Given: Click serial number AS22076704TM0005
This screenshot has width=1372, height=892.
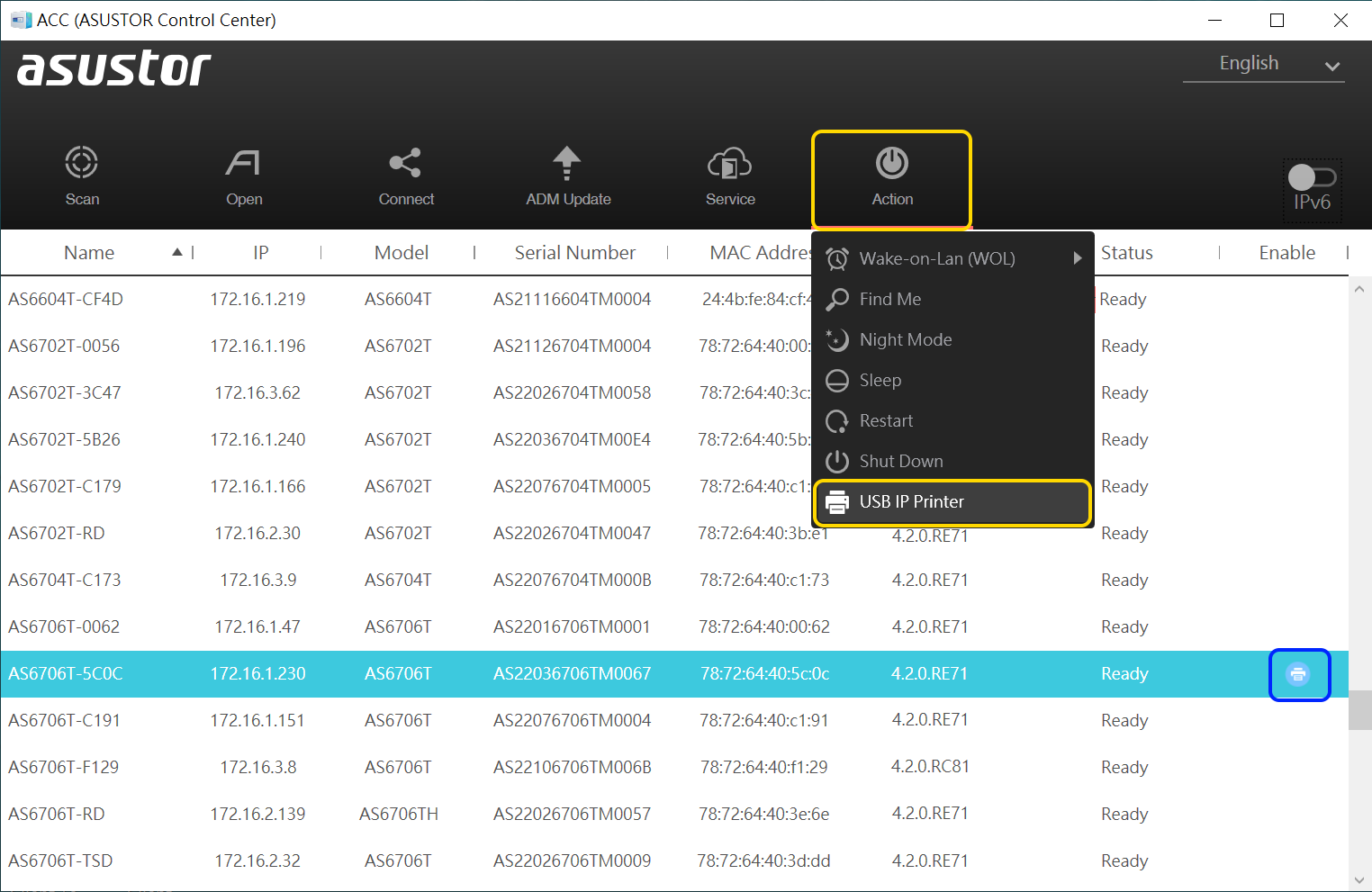Looking at the screenshot, I should 573,487.
